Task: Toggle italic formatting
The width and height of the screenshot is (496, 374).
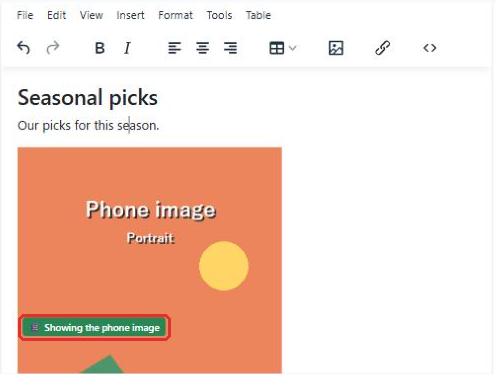Action: click(x=127, y=48)
